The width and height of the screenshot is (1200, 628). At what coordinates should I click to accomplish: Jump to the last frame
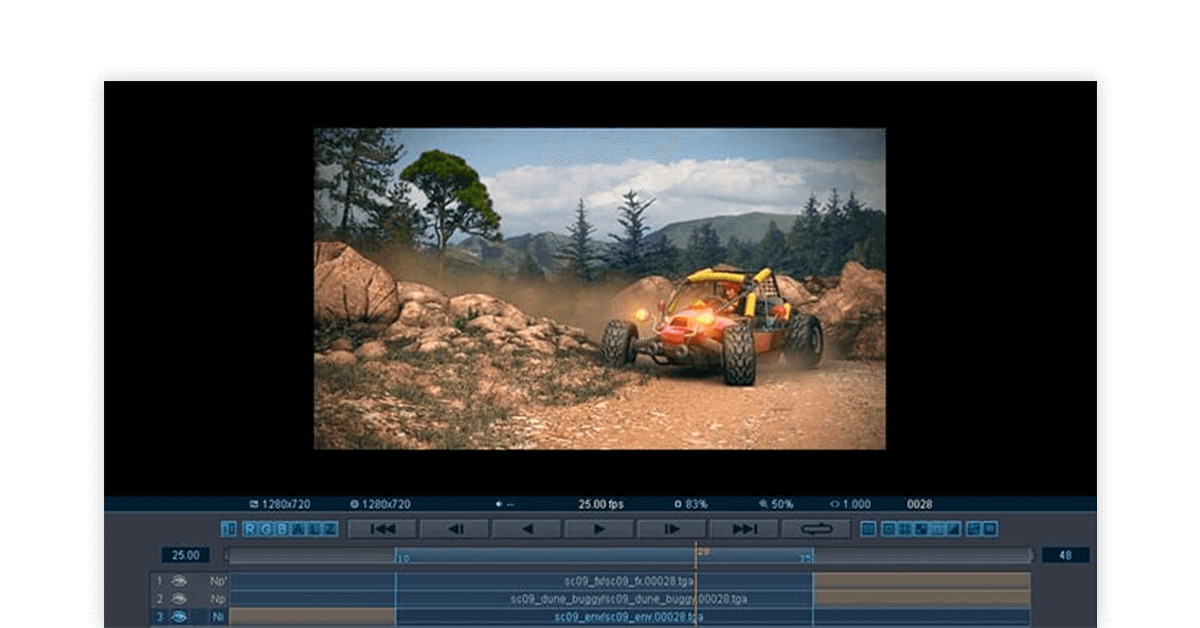pyautogui.click(x=744, y=529)
